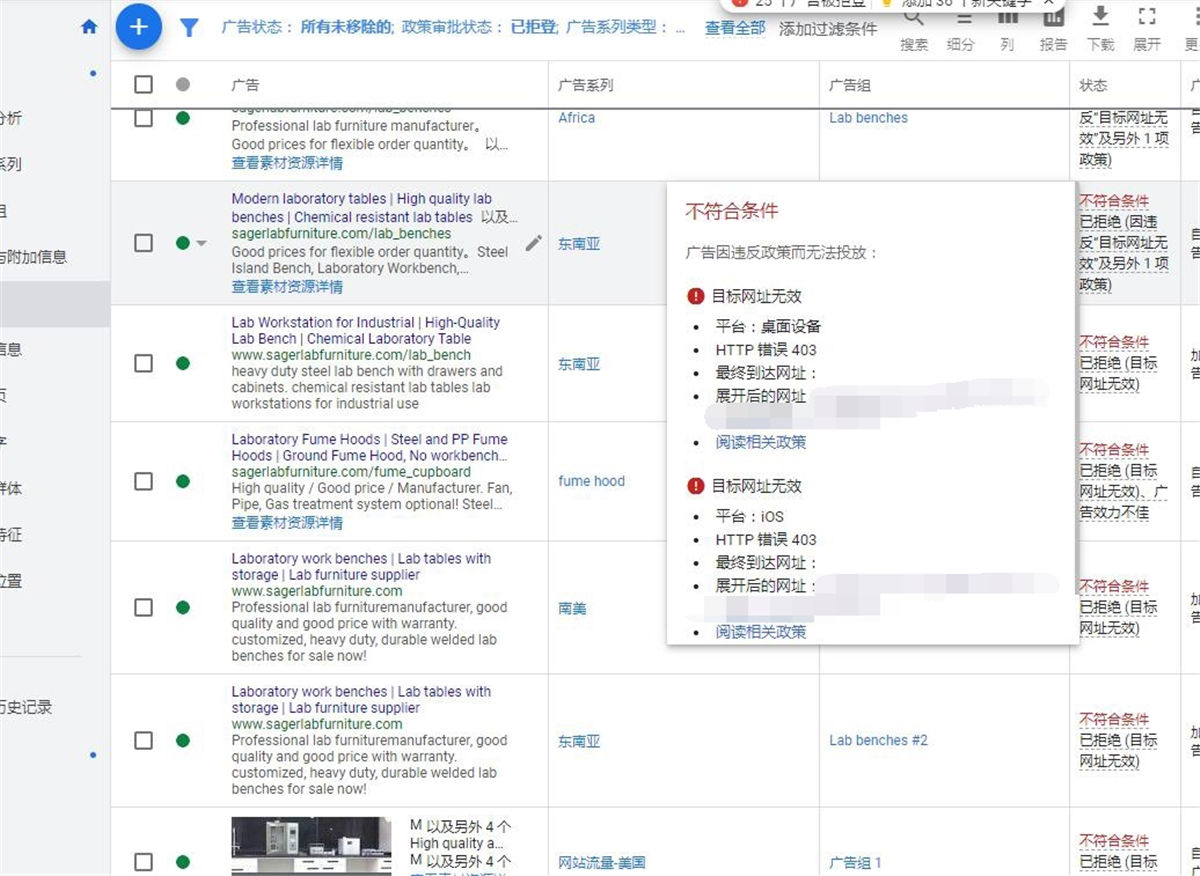Open the Lab benches #2 ad group
The height and width of the screenshot is (876, 1200).
coord(878,740)
